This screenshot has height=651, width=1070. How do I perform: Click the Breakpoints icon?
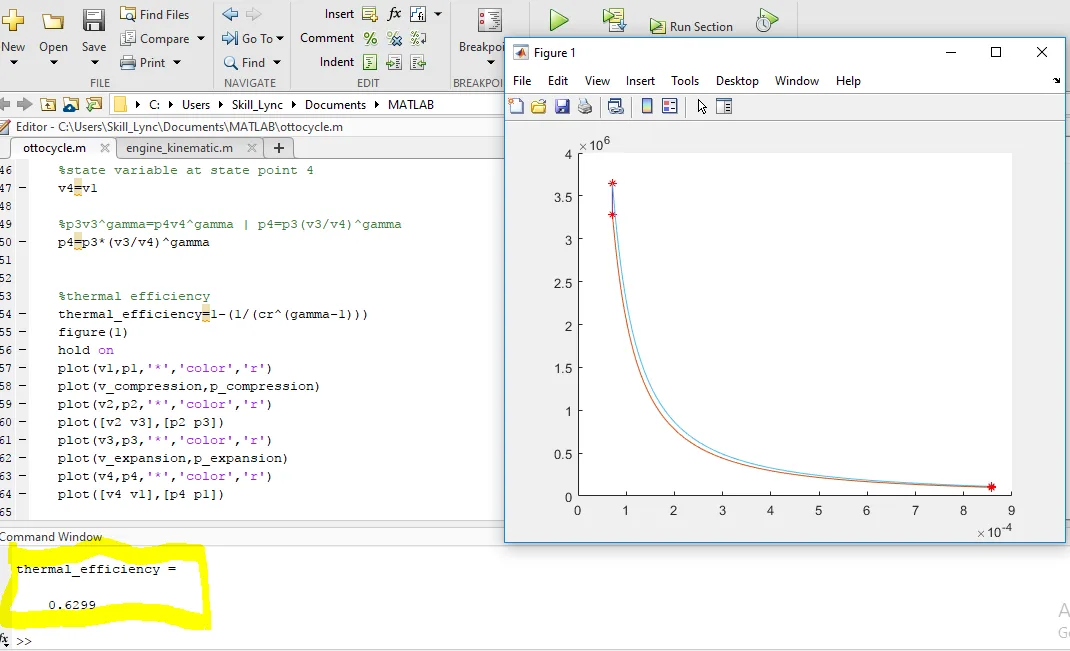(x=489, y=21)
